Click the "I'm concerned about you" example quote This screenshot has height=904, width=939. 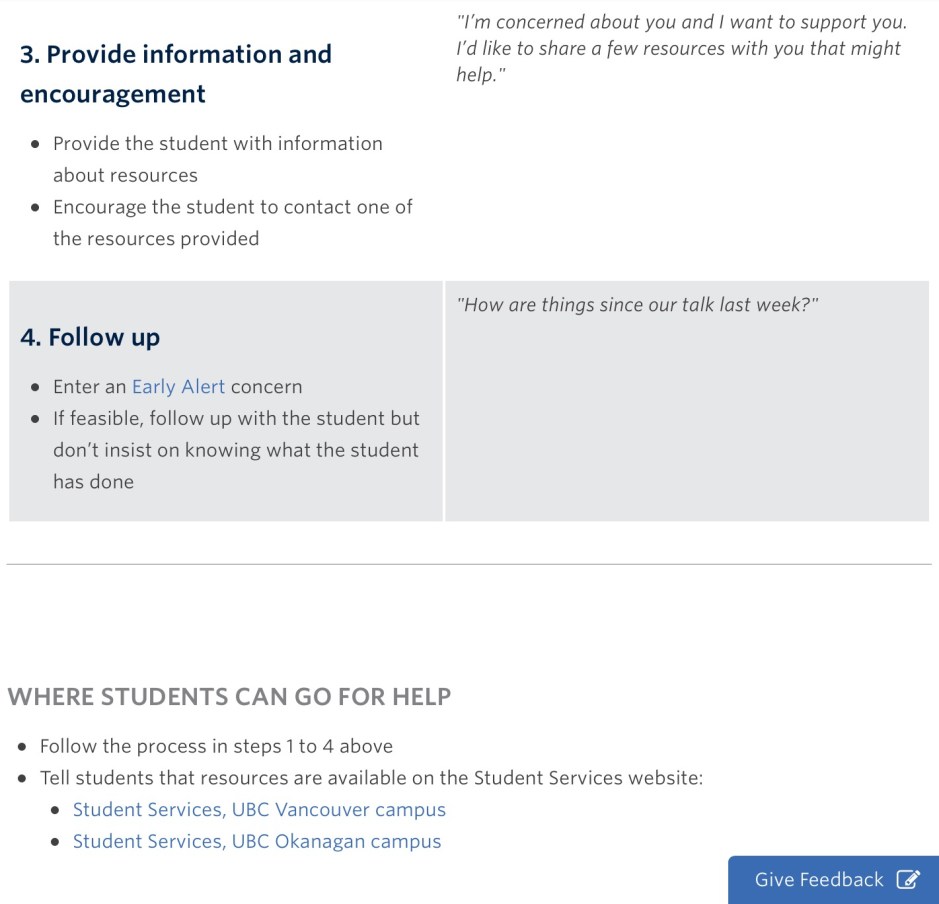coord(680,48)
